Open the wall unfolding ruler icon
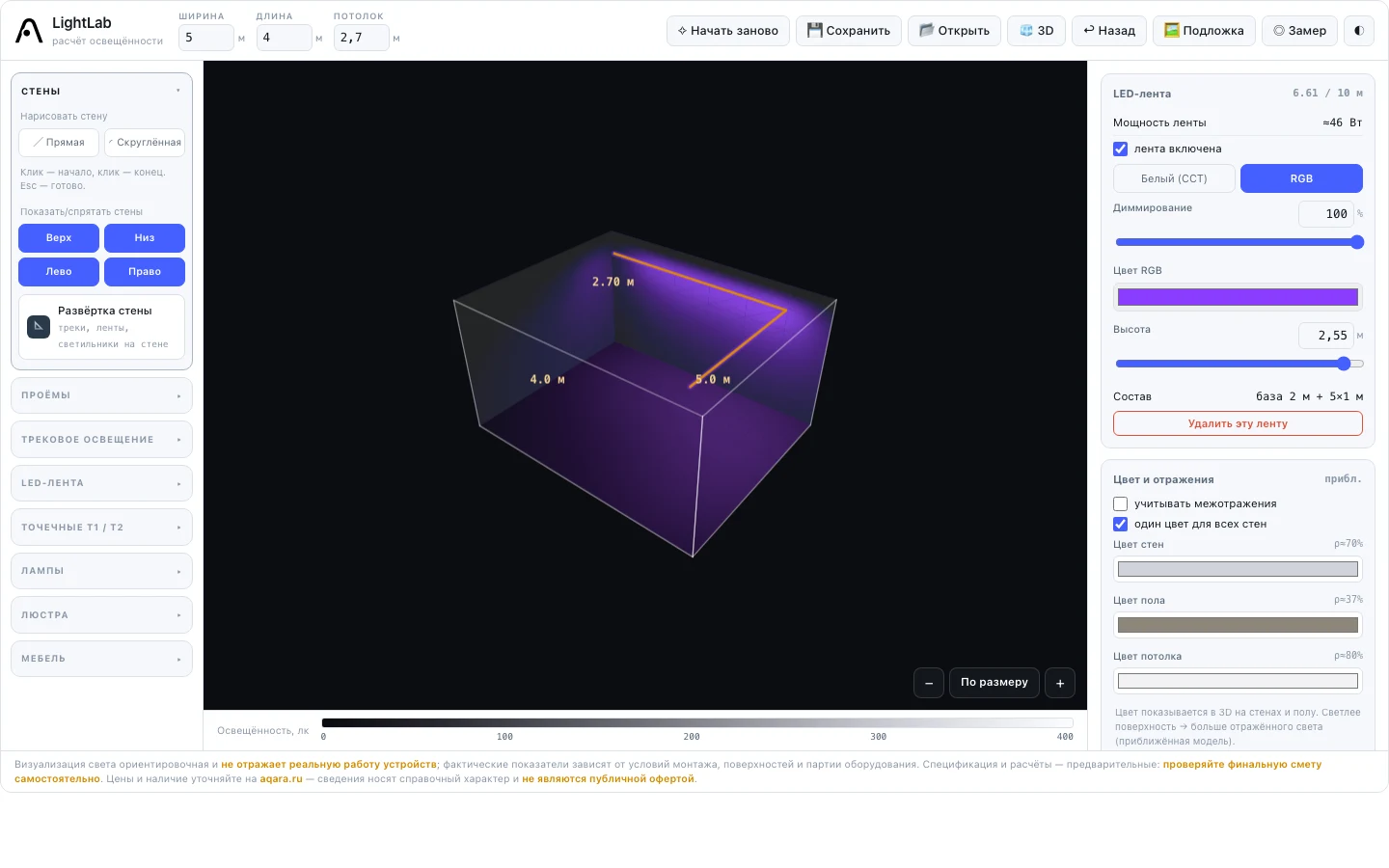Viewport: 1389px width, 868px height. tap(39, 326)
